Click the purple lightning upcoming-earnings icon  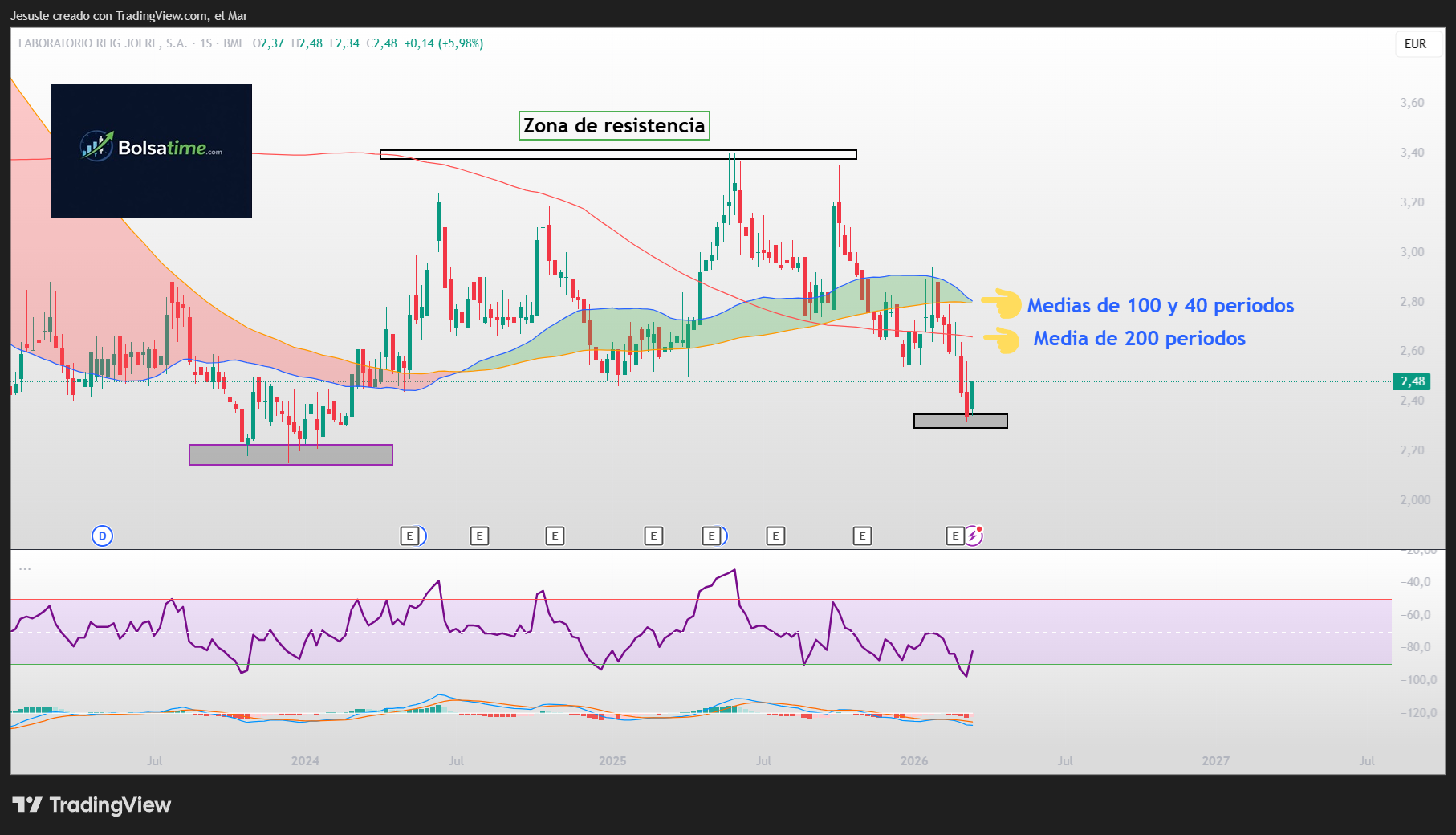[x=974, y=535]
